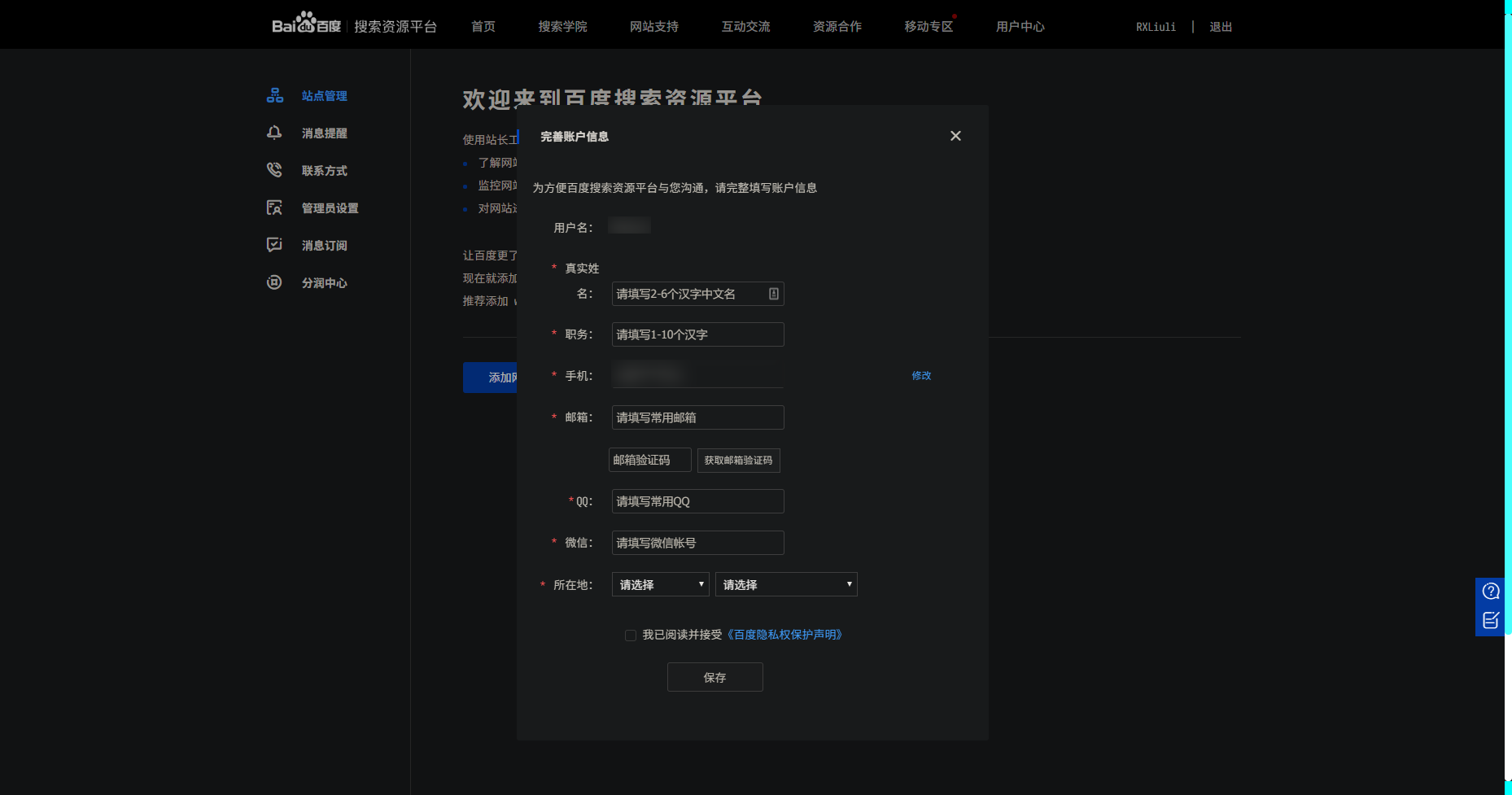The image size is (1512, 795).
Task: Open 用户中心 menu item
Action: coord(1020,27)
